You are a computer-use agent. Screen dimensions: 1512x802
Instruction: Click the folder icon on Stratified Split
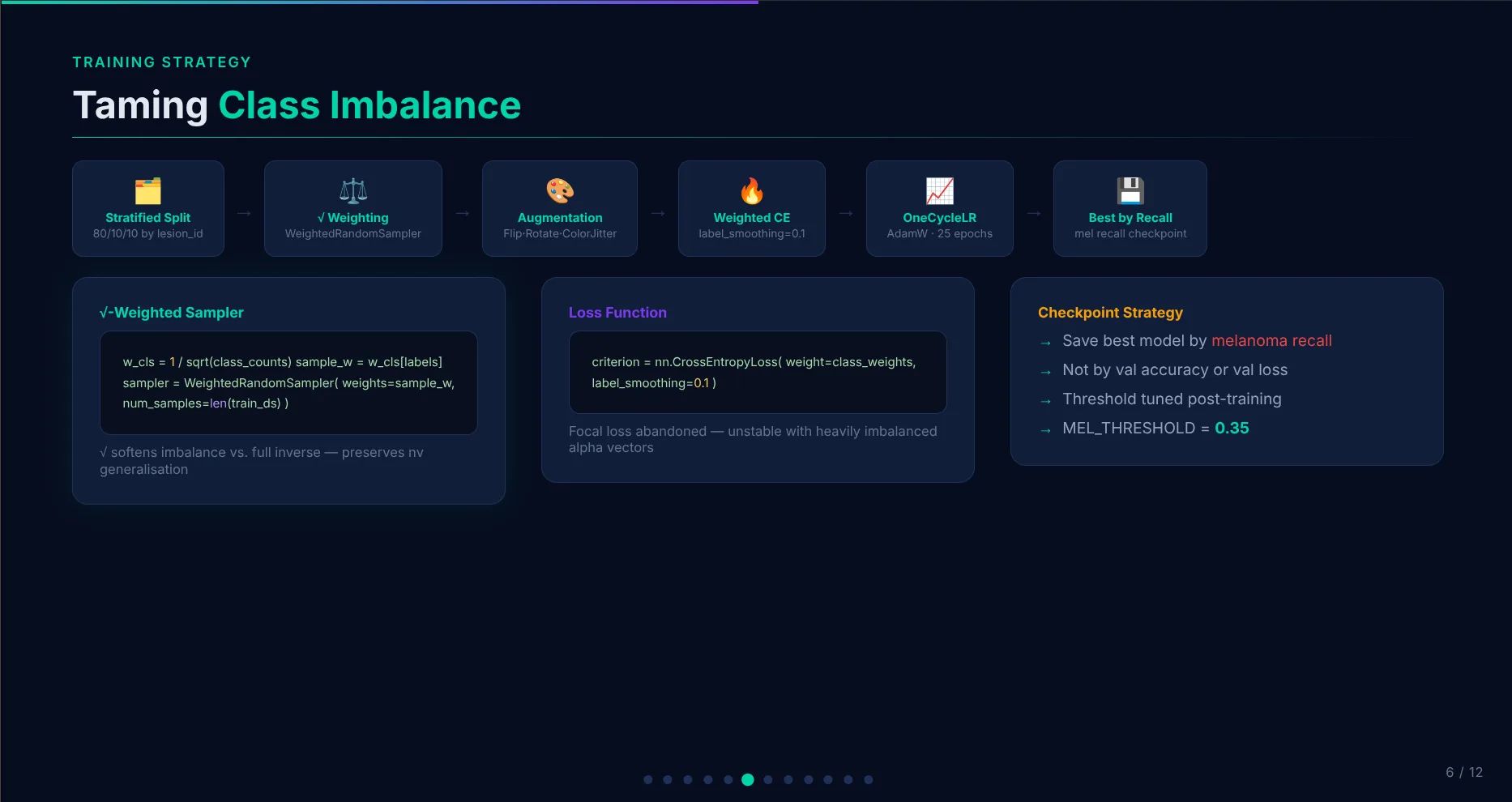click(147, 191)
